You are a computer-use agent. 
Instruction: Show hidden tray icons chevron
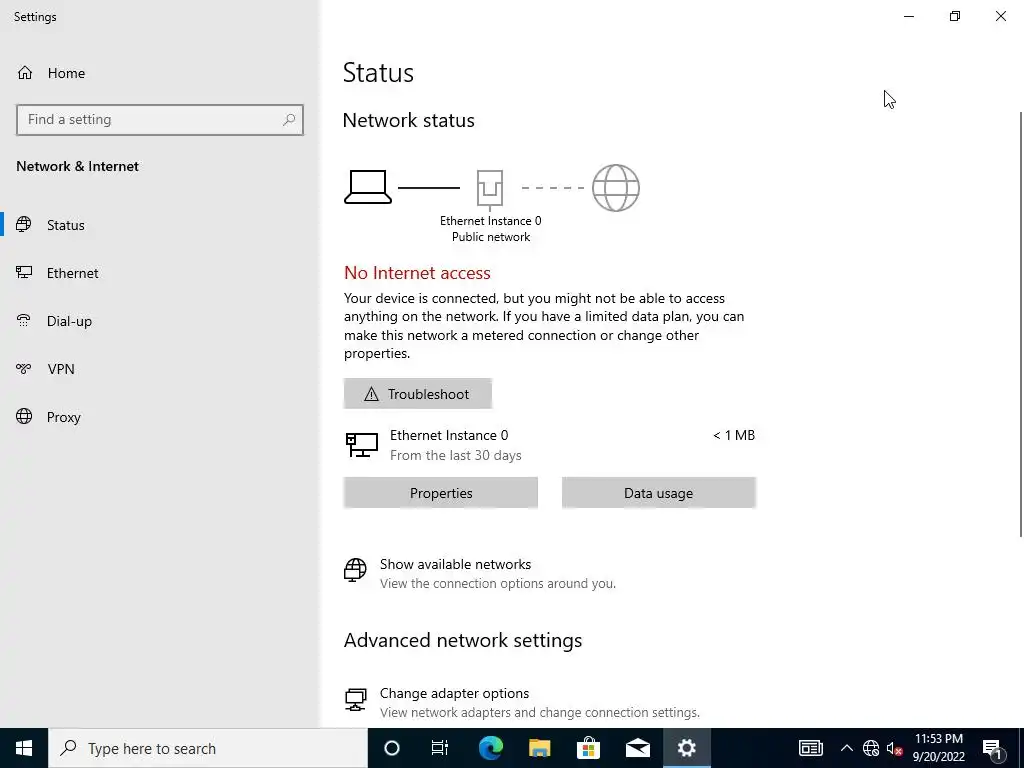coord(846,748)
